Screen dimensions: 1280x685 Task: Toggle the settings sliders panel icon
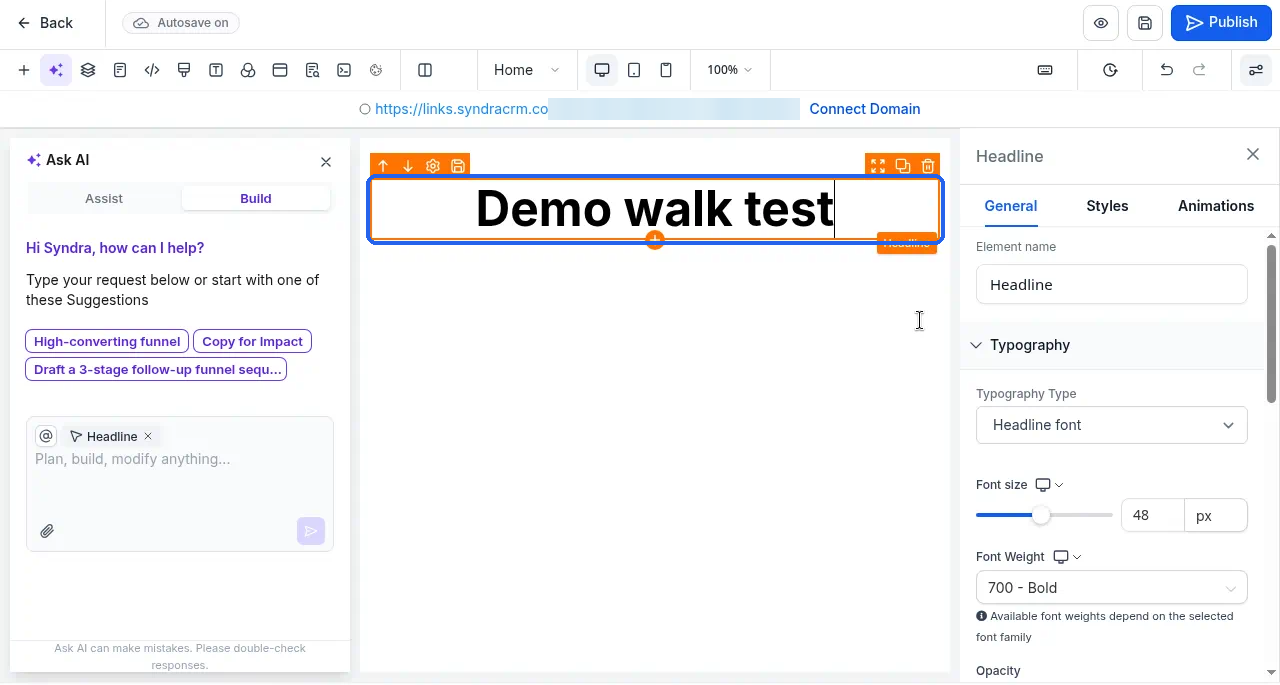pos(1255,70)
